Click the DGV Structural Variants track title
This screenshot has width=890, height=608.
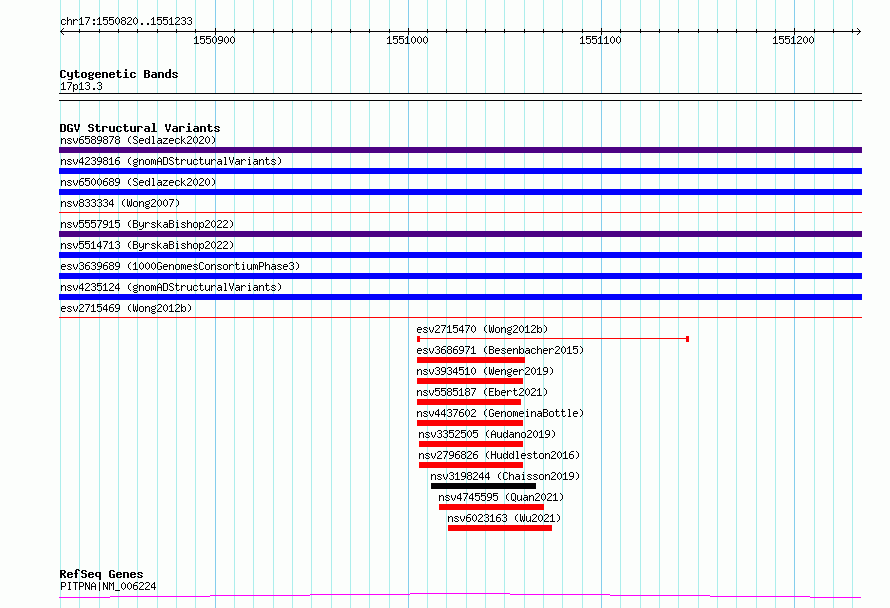(140, 128)
